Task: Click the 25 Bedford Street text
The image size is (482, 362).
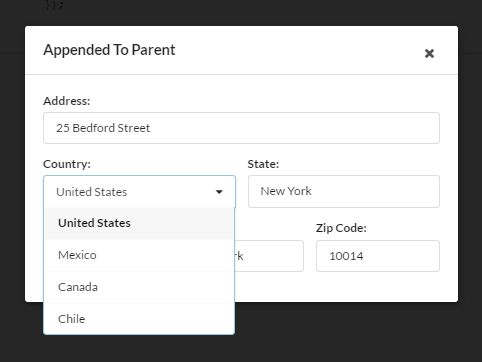Action: tap(103, 128)
